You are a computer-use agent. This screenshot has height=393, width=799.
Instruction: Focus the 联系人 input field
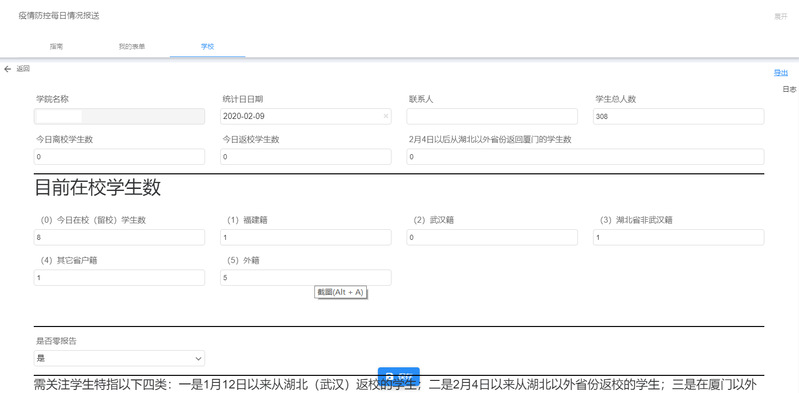tap(492, 116)
